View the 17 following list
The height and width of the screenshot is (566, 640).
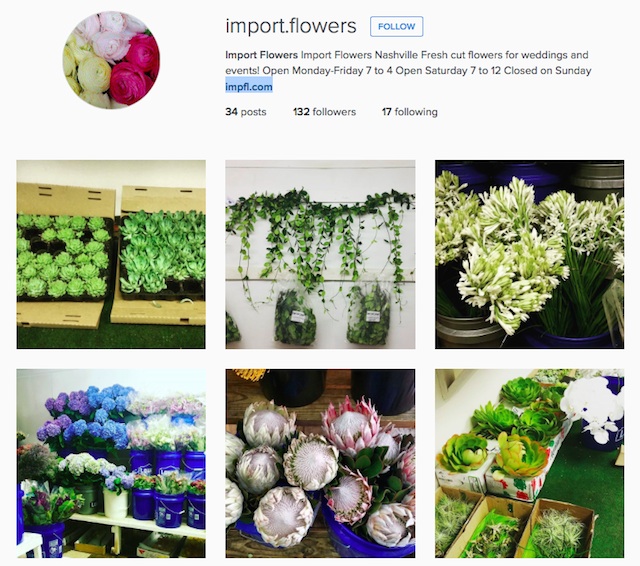(409, 112)
